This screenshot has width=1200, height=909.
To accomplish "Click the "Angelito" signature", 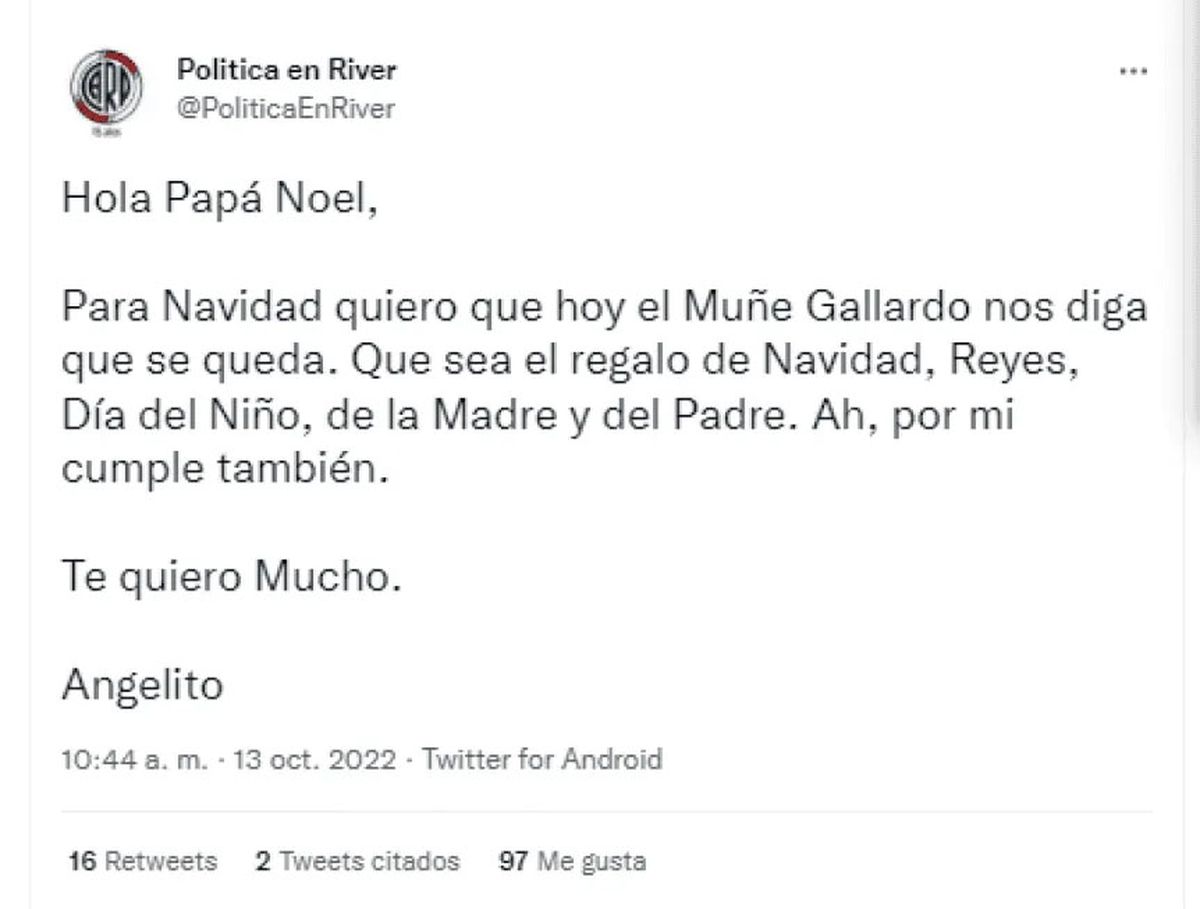I will coord(141,685).
